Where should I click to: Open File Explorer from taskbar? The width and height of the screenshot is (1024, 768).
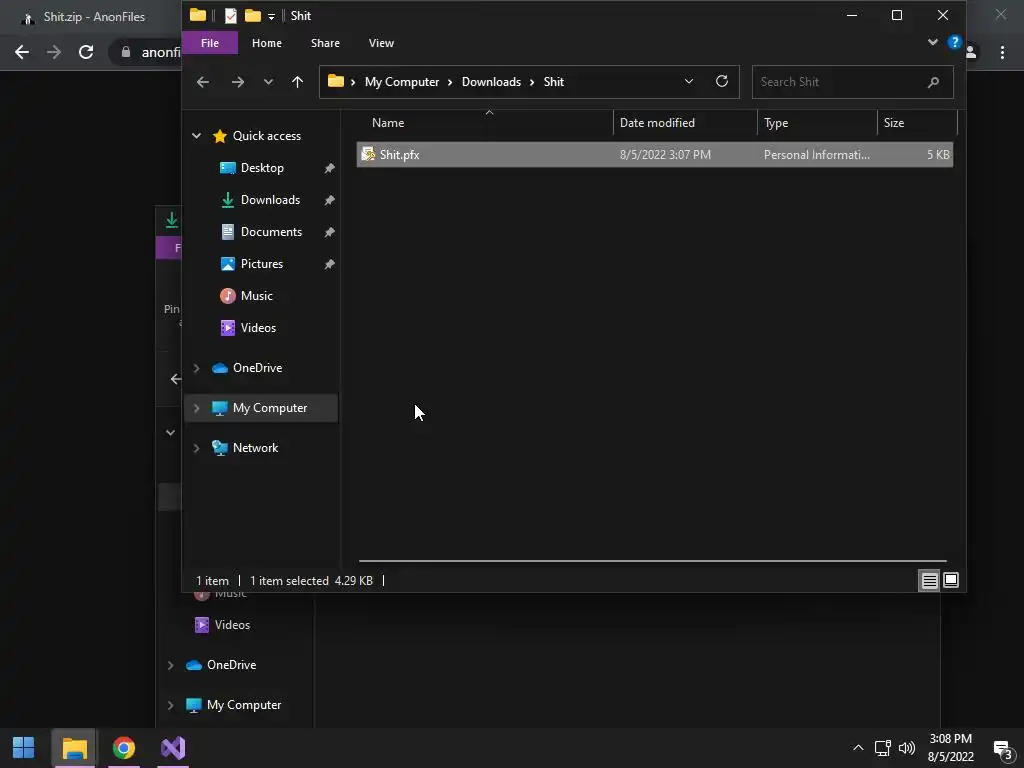(74, 748)
